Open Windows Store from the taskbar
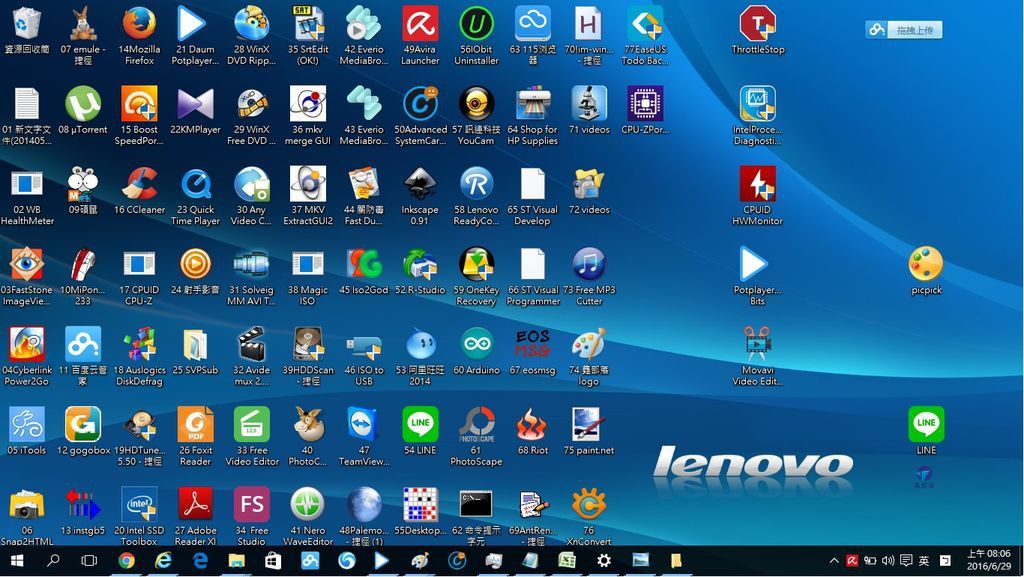This screenshot has width=1024, height=577. 273,561
